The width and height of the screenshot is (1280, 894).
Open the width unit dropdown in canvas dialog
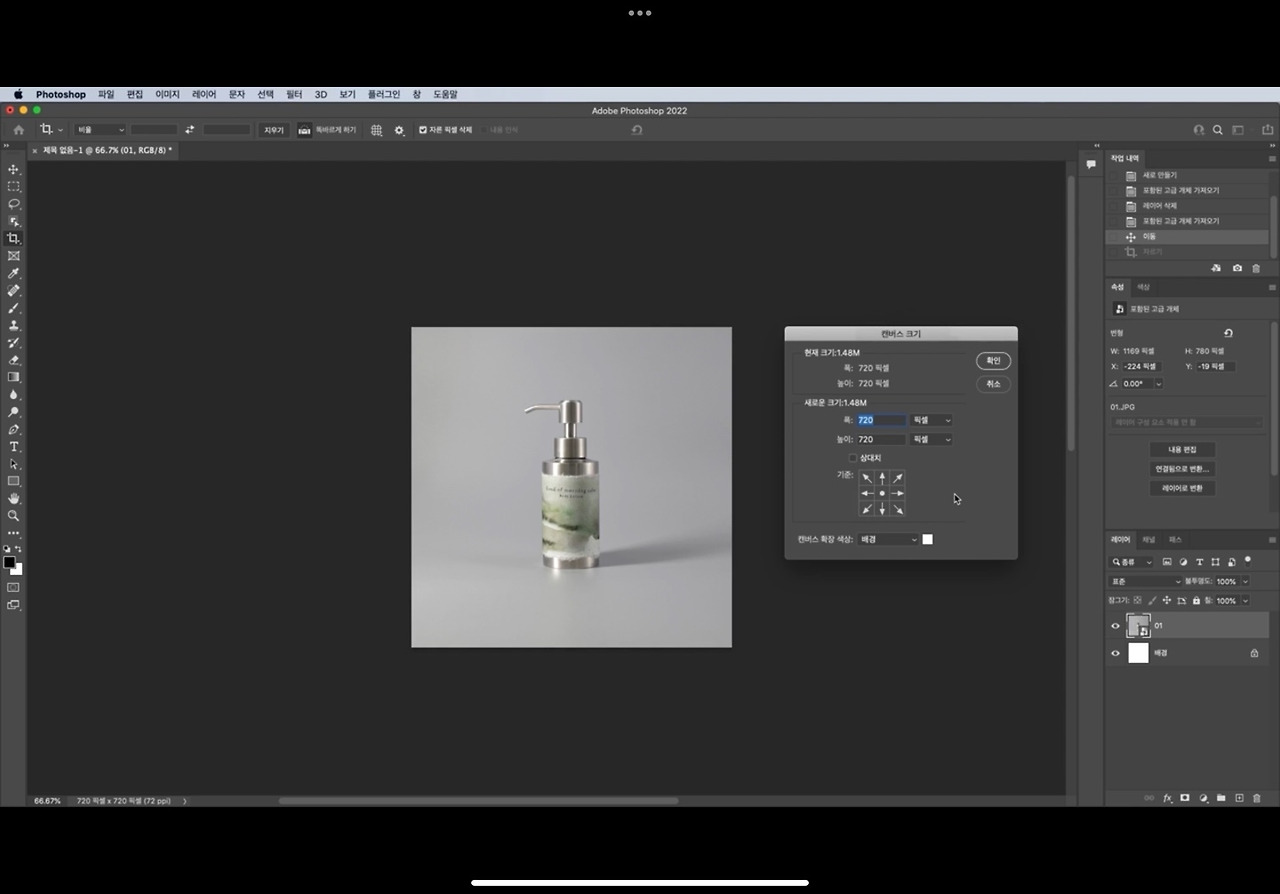coord(931,420)
